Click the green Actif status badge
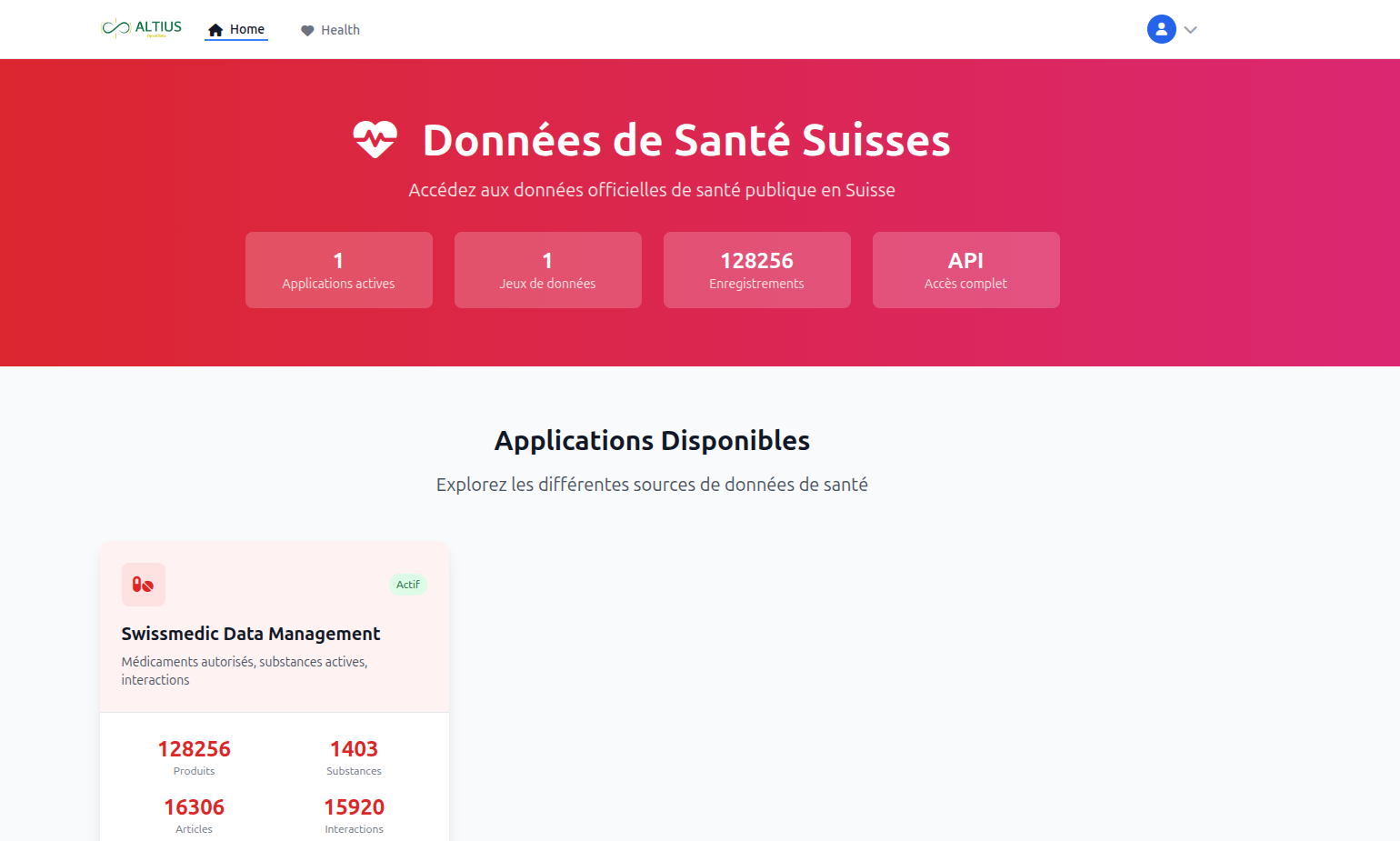Viewport: 1400px width, 841px height. (408, 585)
